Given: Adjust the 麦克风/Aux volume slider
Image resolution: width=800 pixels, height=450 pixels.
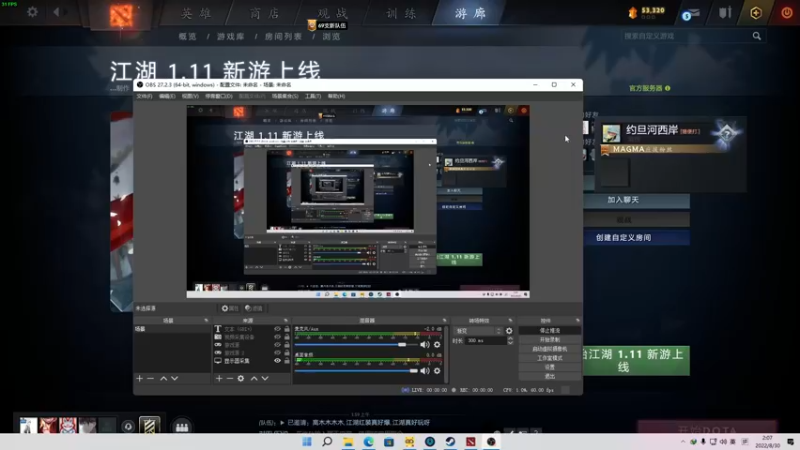Looking at the screenshot, I should click(357, 345).
